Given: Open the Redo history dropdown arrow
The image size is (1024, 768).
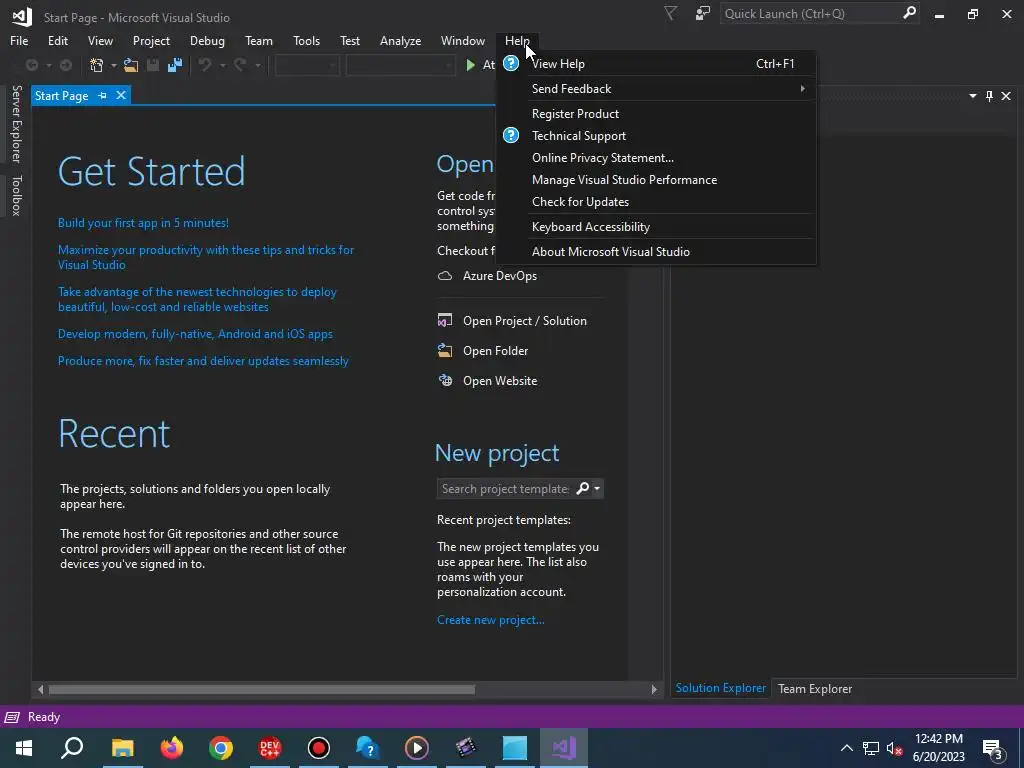Looking at the screenshot, I should 257,65.
